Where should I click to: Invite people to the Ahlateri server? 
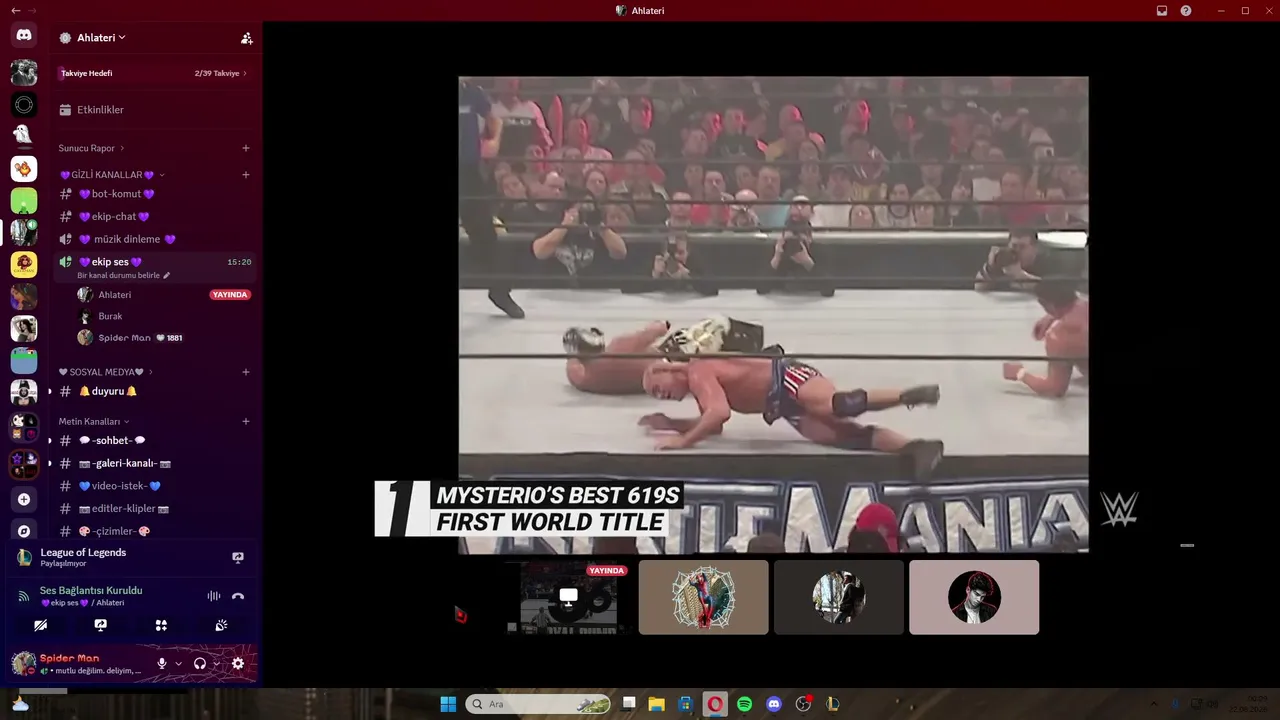pyautogui.click(x=246, y=38)
